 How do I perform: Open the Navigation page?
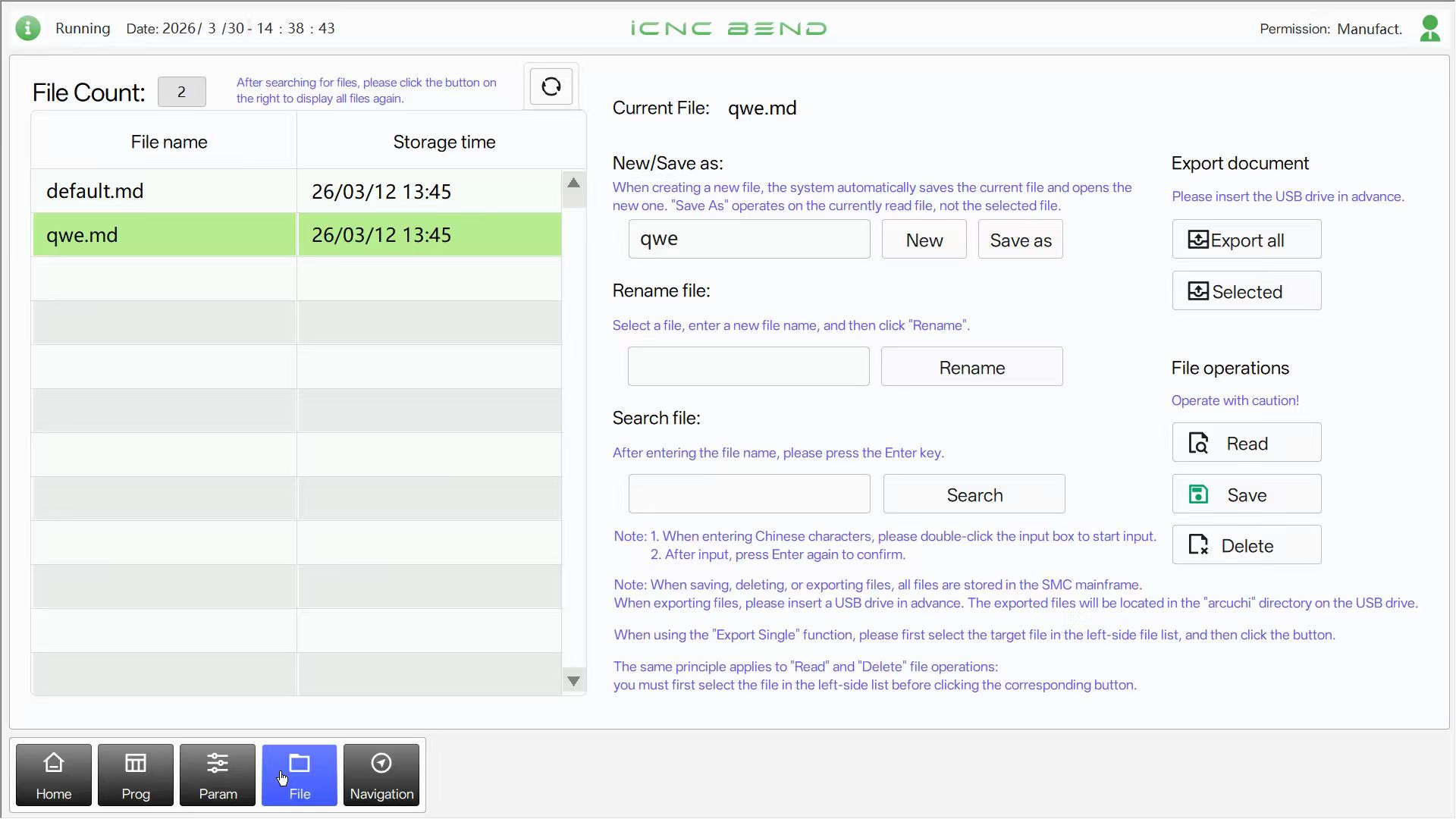point(381,775)
